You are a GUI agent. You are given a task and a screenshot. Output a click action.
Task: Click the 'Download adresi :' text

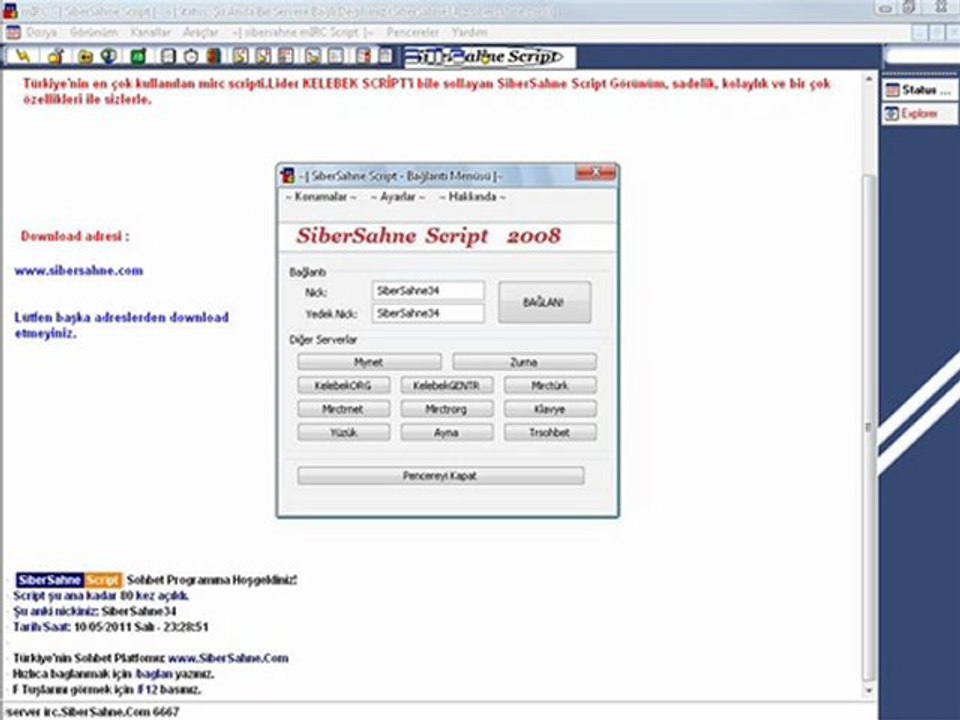coord(75,236)
